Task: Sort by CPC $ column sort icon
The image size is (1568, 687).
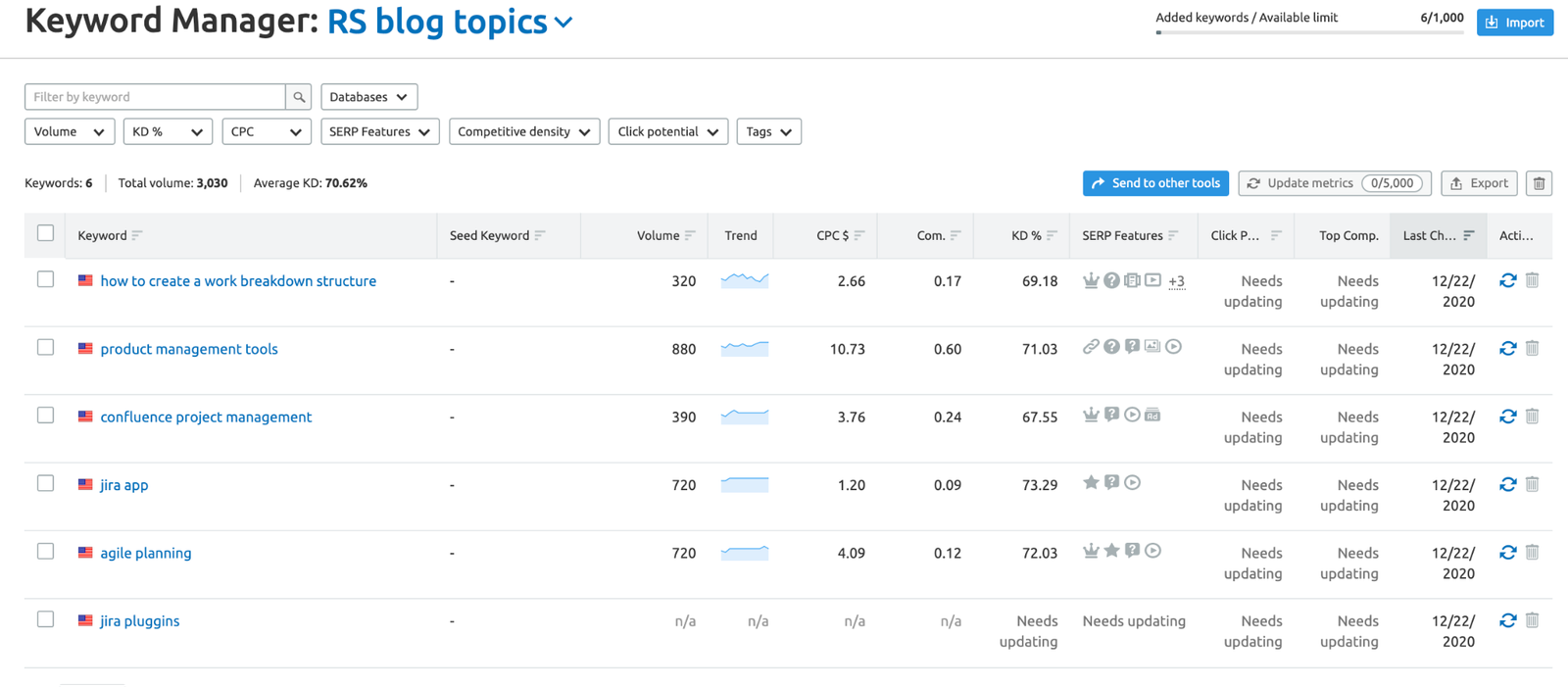Action: 859,235
